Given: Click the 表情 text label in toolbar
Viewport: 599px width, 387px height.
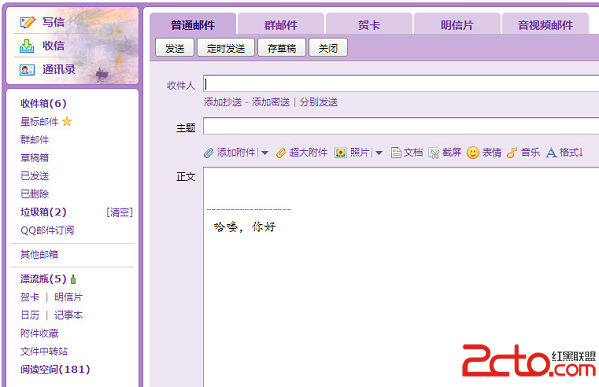Looking at the screenshot, I should 492,153.
